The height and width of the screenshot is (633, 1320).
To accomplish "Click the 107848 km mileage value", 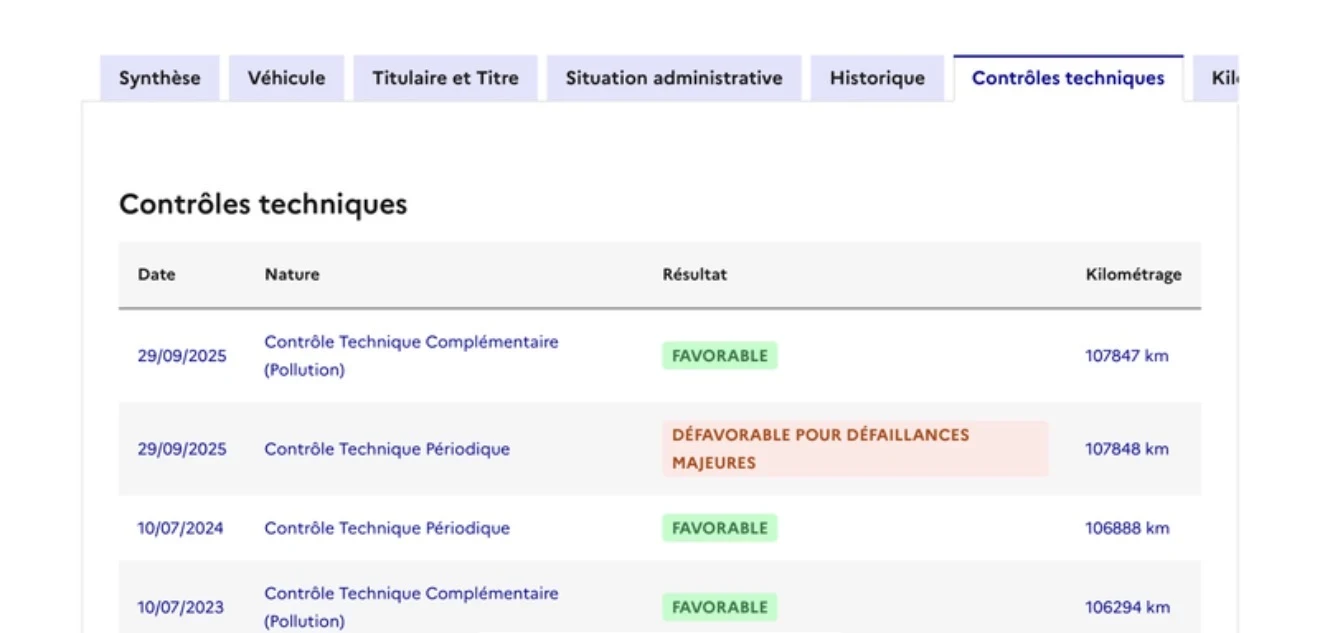I will coord(1126,449).
